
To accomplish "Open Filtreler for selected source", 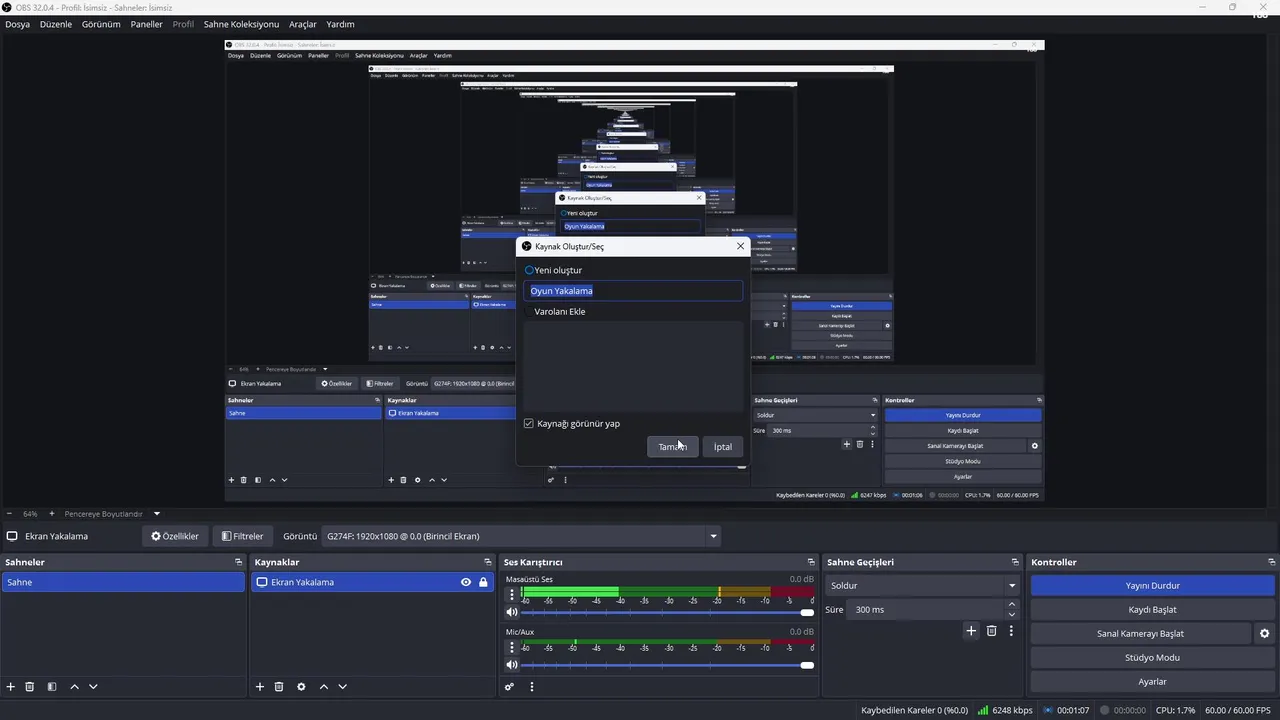I will (243, 536).
